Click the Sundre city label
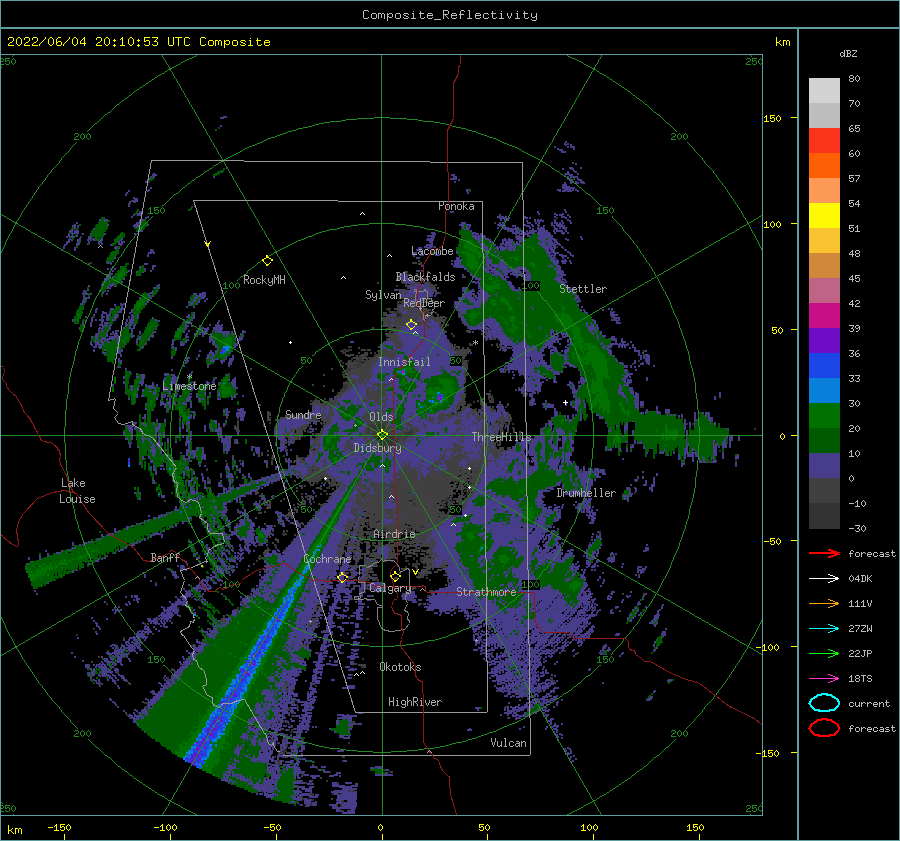Image resolution: width=900 pixels, height=841 pixels. pyautogui.click(x=303, y=414)
